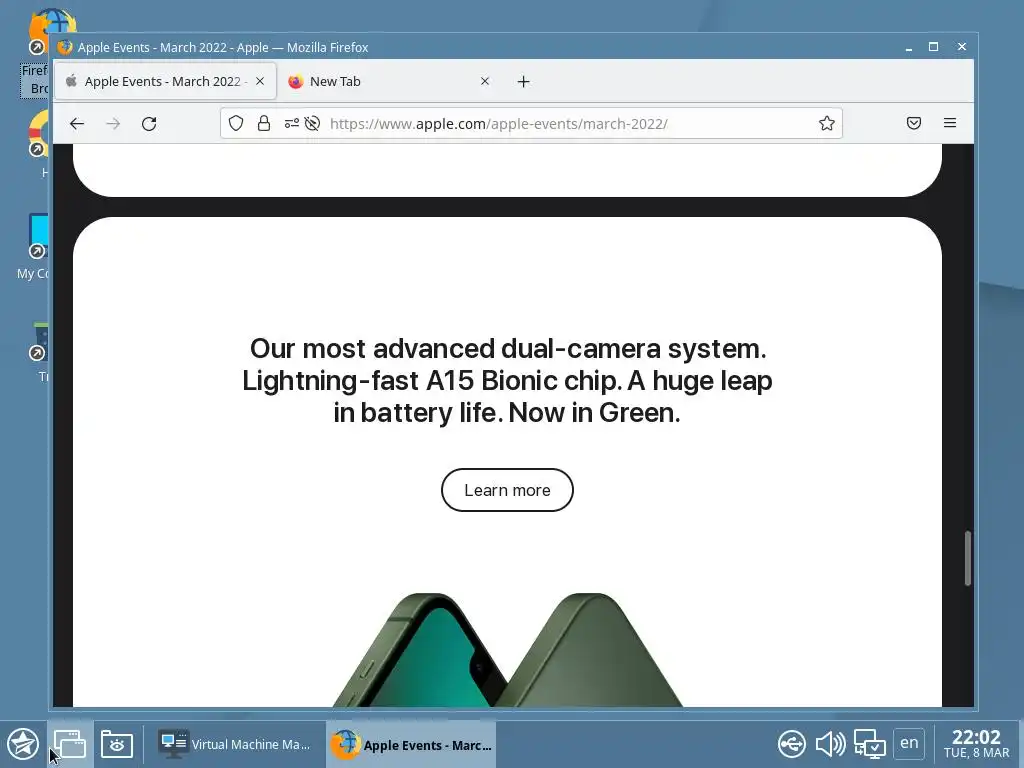Bookmark this page with the star
Viewport: 1024px width, 768px height.
click(827, 123)
